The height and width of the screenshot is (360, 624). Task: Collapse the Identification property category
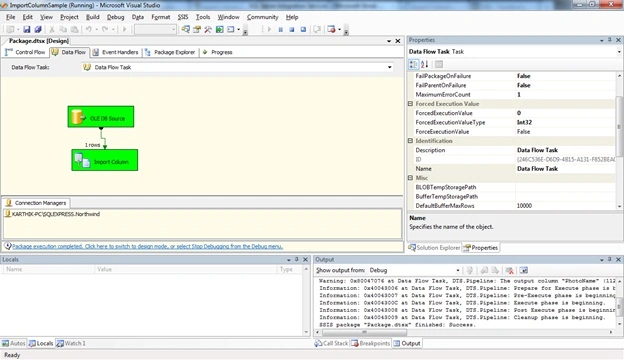pyautogui.click(x=410, y=141)
